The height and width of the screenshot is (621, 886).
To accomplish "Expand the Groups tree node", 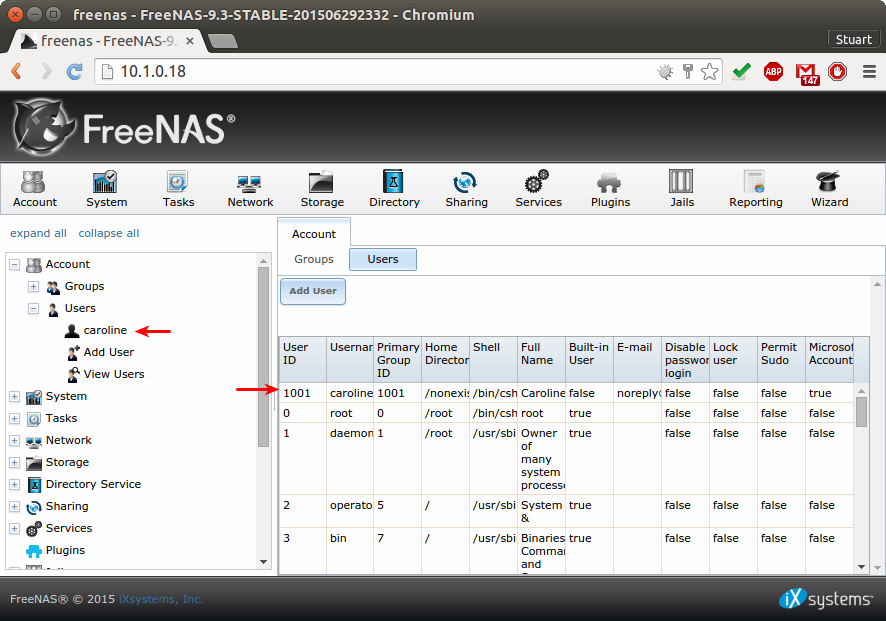I will [33, 286].
